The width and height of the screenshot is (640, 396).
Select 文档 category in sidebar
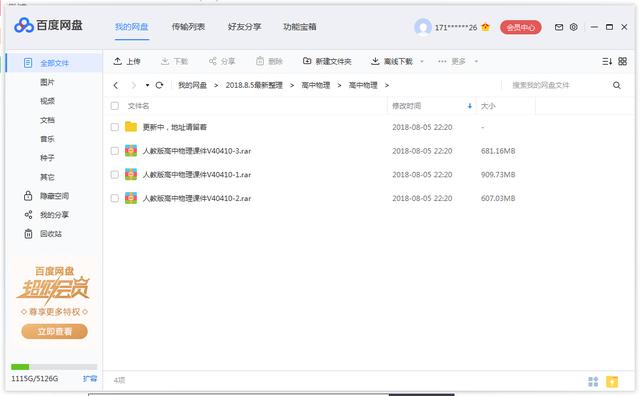pos(47,120)
